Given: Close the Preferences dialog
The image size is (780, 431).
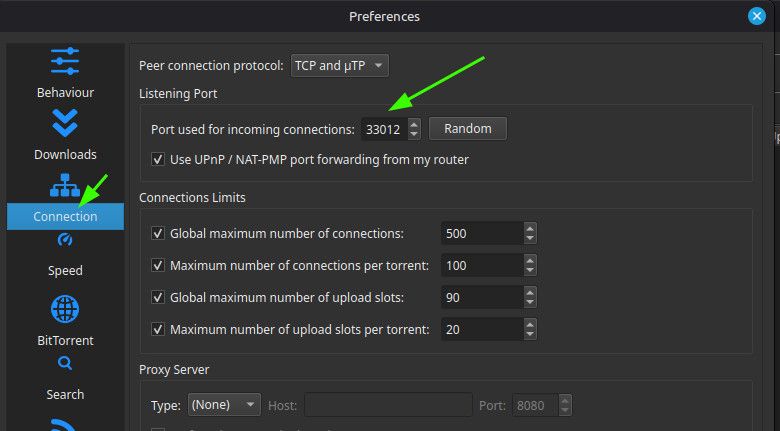Looking at the screenshot, I should [x=757, y=16].
